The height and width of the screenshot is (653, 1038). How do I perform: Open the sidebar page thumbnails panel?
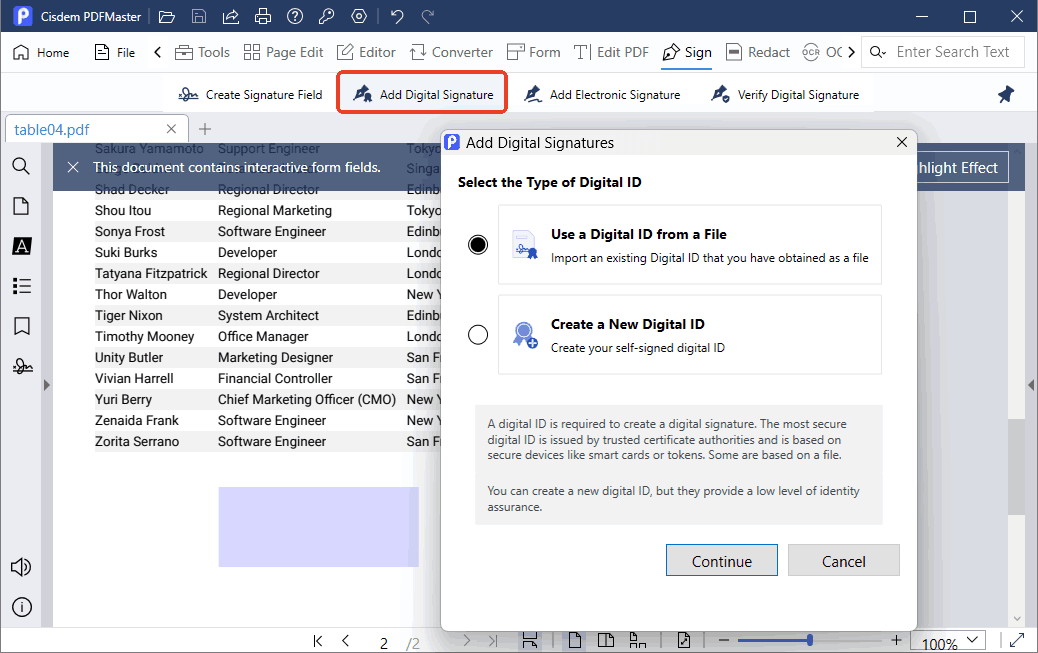pos(21,206)
